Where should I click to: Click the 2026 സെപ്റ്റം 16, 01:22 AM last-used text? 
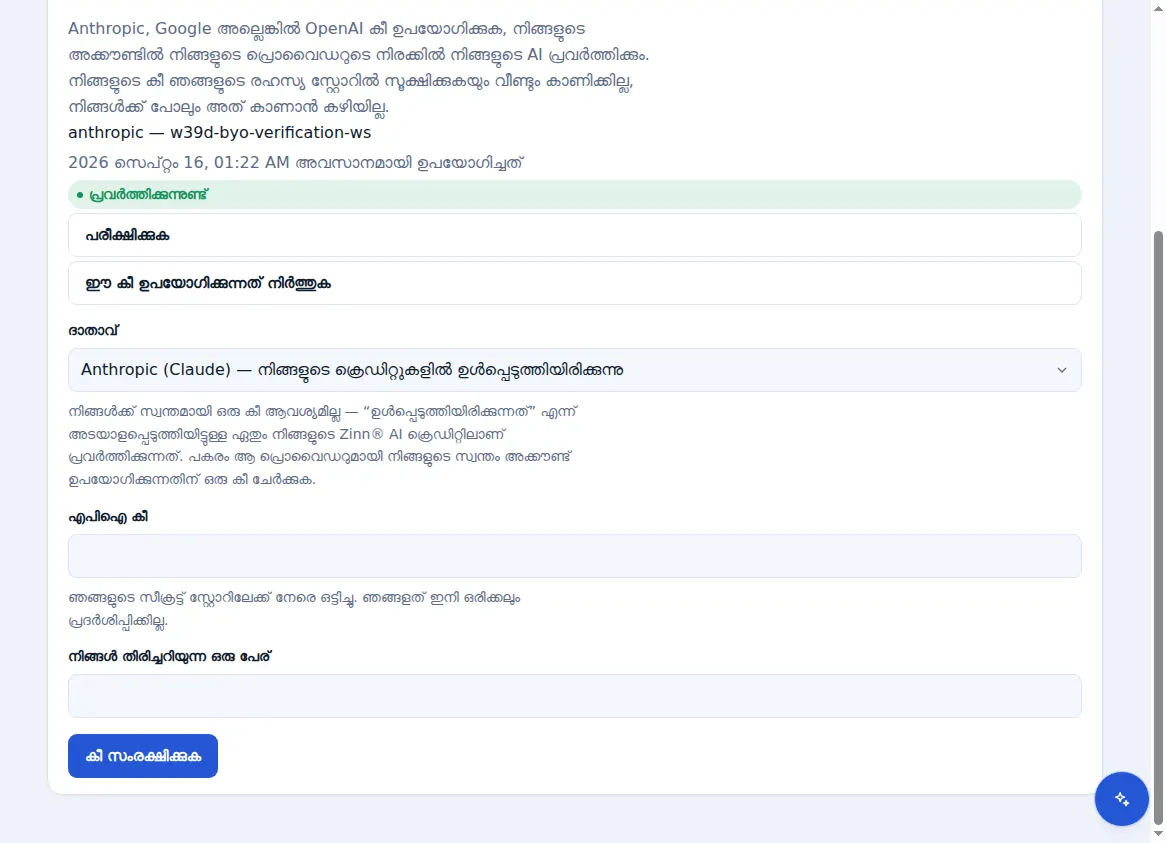coord(296,163)
